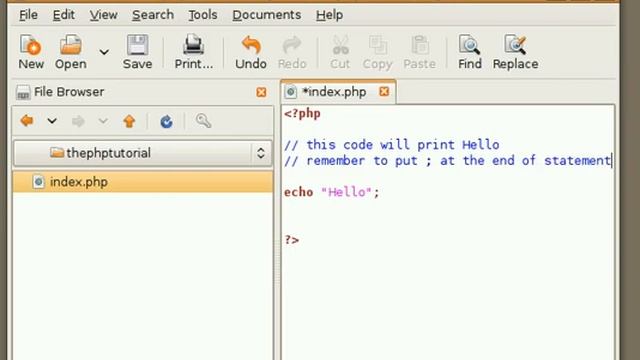This screenshot has height=360, width=640.
Task: Open the thephptutorial folder combo box
Action: point(143,153)
